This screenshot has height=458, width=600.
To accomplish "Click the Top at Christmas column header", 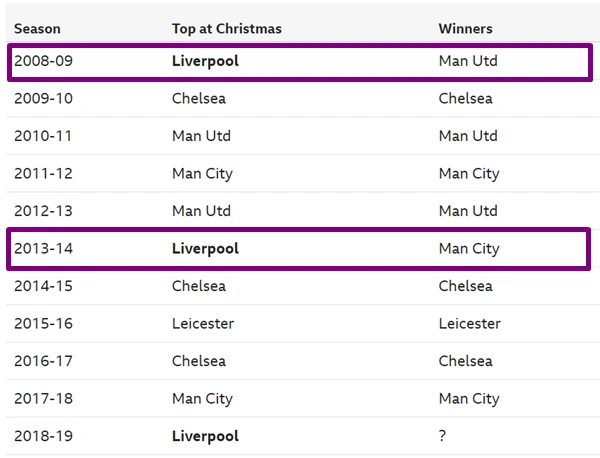I will [226, 29].
